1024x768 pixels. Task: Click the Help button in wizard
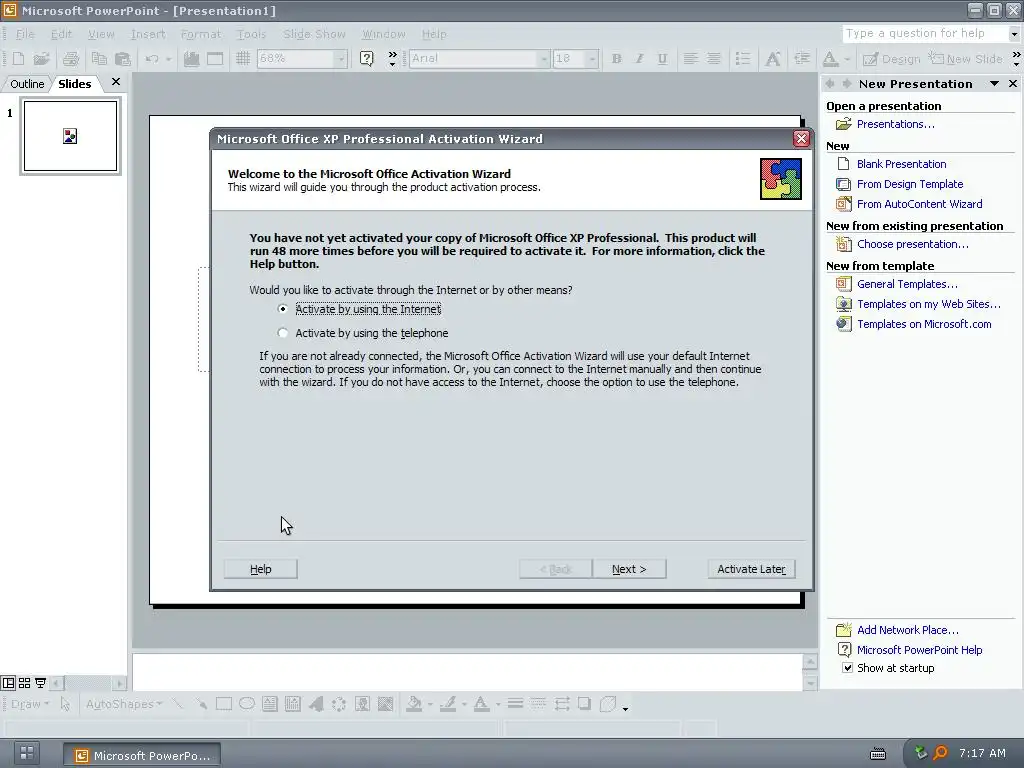tap(261, 569)
